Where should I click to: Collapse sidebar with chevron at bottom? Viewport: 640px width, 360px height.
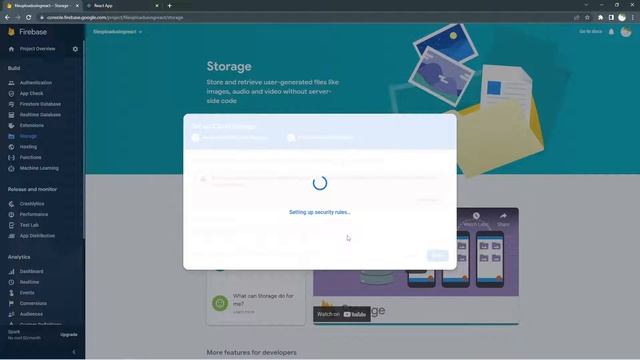pyautogui.click(x=74, y=352)
